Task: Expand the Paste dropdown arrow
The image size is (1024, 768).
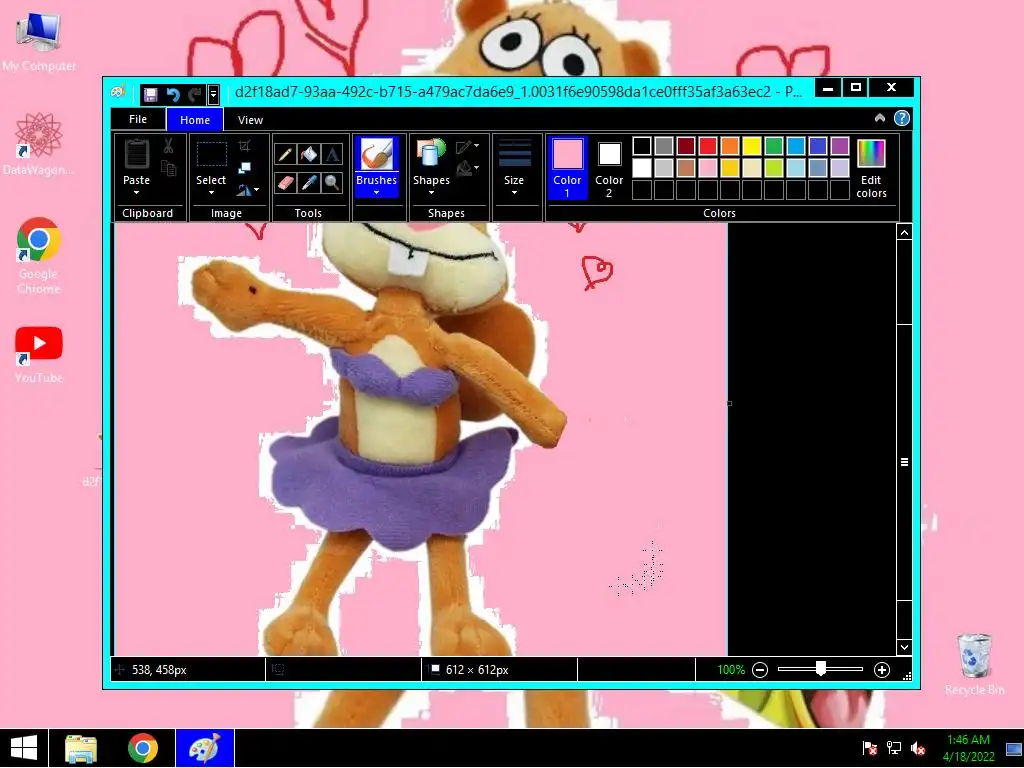Action: point(136,193)
